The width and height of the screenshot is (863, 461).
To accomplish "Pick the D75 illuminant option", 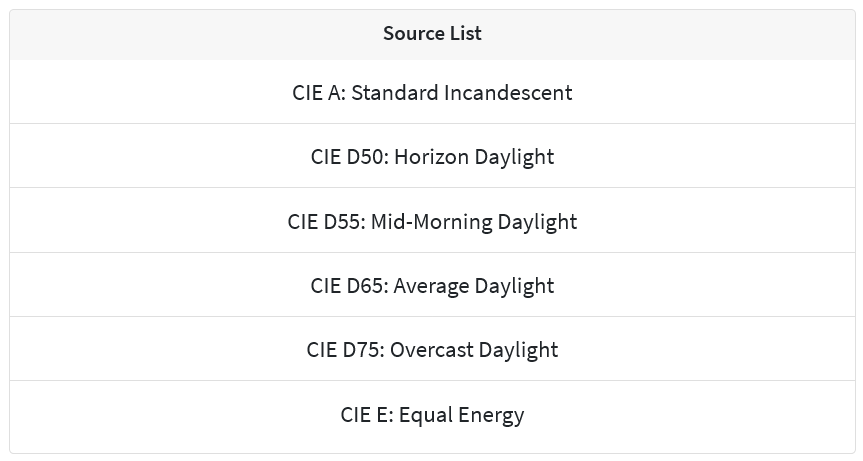I will coord(432,350).
